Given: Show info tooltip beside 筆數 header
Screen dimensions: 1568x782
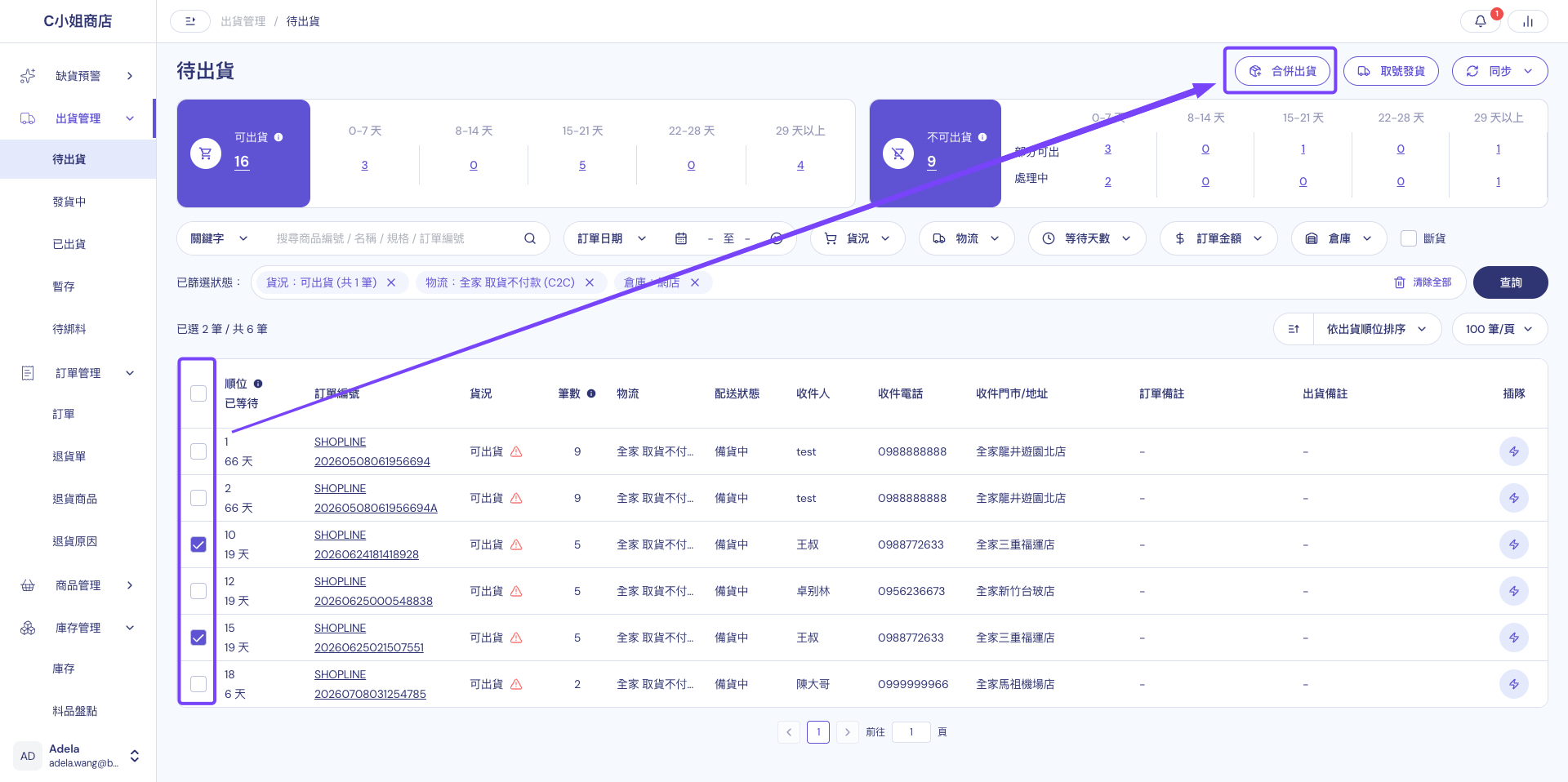Looking at the screenshot, I should click(591, 393).
